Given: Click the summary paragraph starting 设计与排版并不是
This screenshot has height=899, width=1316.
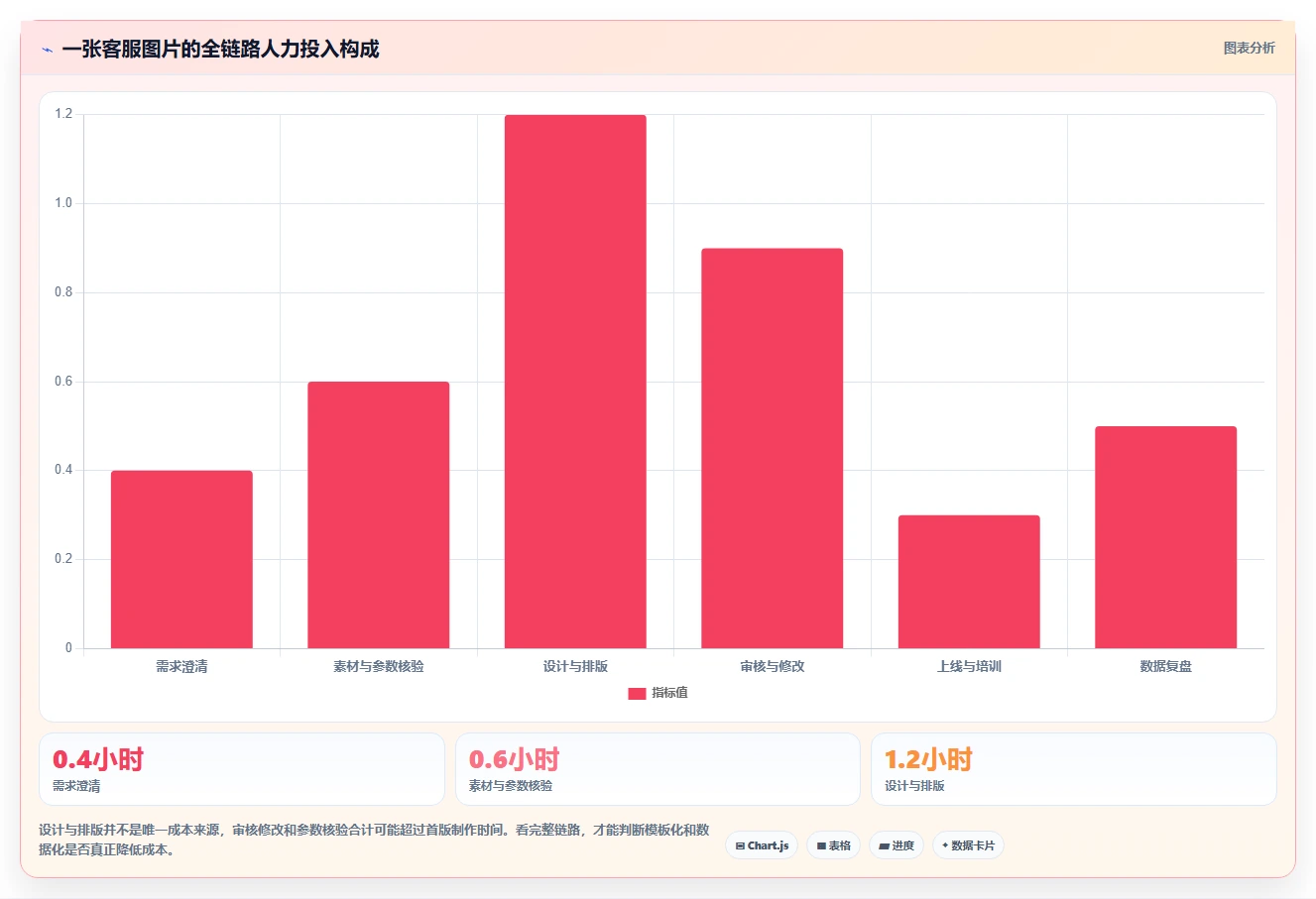Looking at the screenshot, I should click(x=374, y=840).
